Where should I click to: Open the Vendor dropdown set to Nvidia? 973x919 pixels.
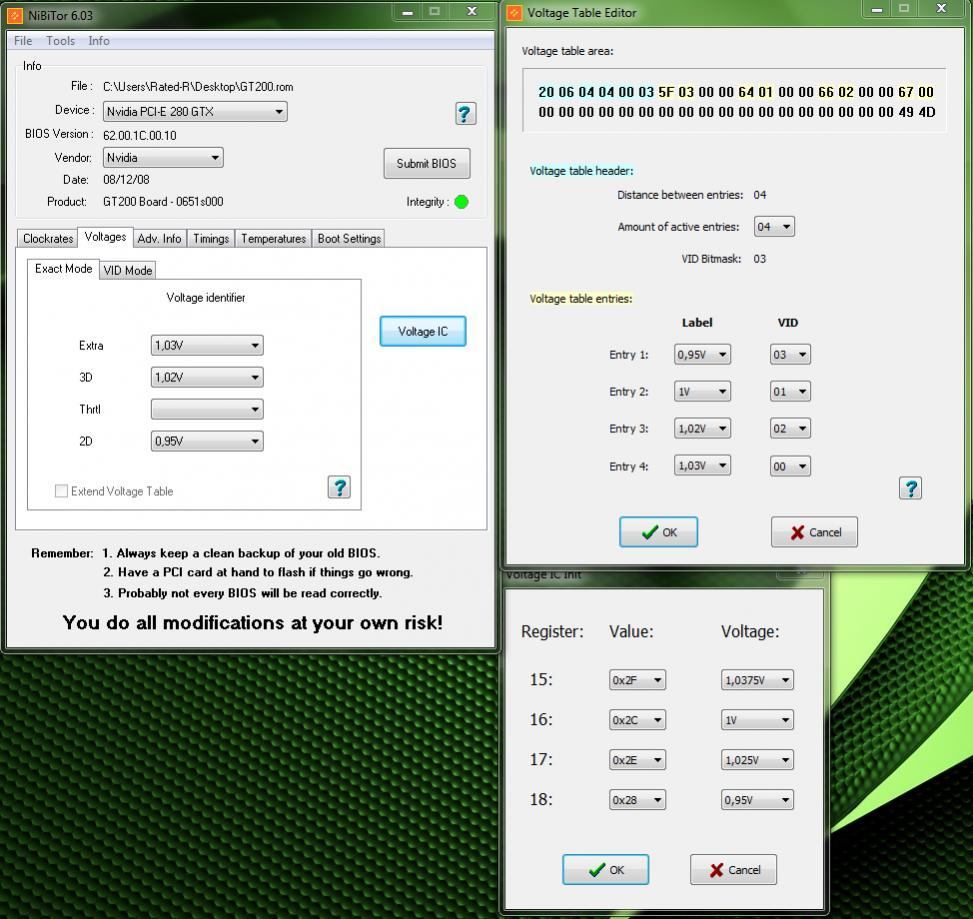[x=163, y=158]
